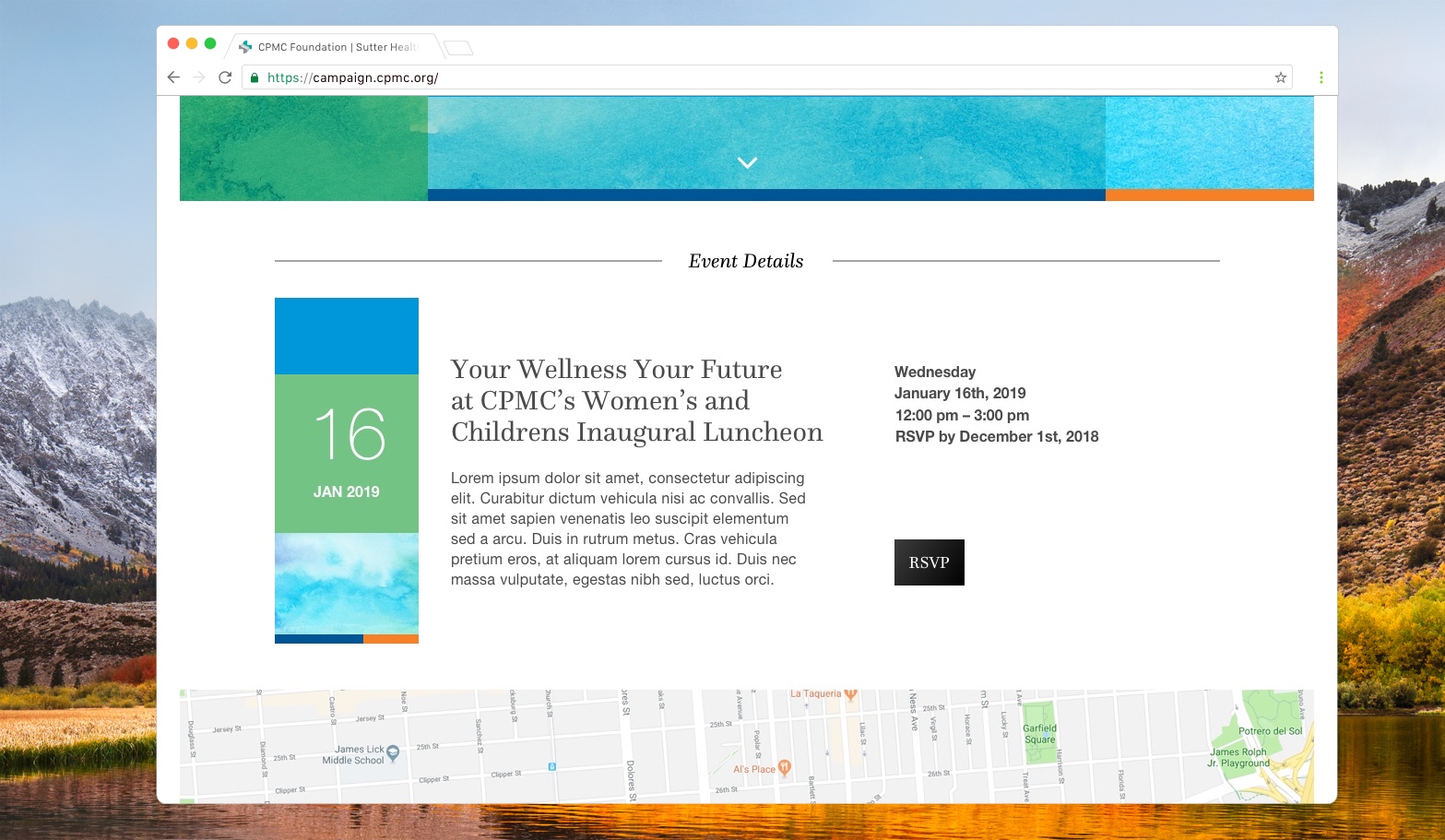The image size is (1445, 840).
Task: Click the Al's Place restaurant marker
Action: (x=785, y=767)
